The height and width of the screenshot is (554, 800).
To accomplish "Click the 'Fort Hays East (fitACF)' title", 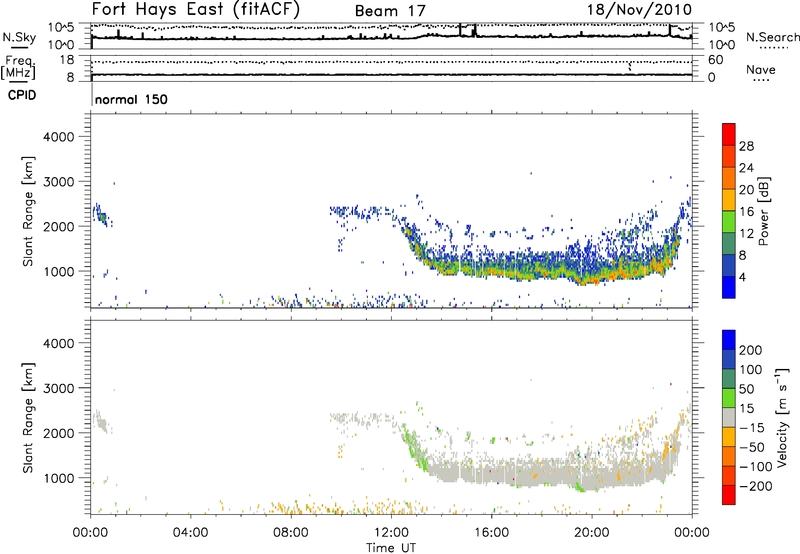I will pos(195,9).
